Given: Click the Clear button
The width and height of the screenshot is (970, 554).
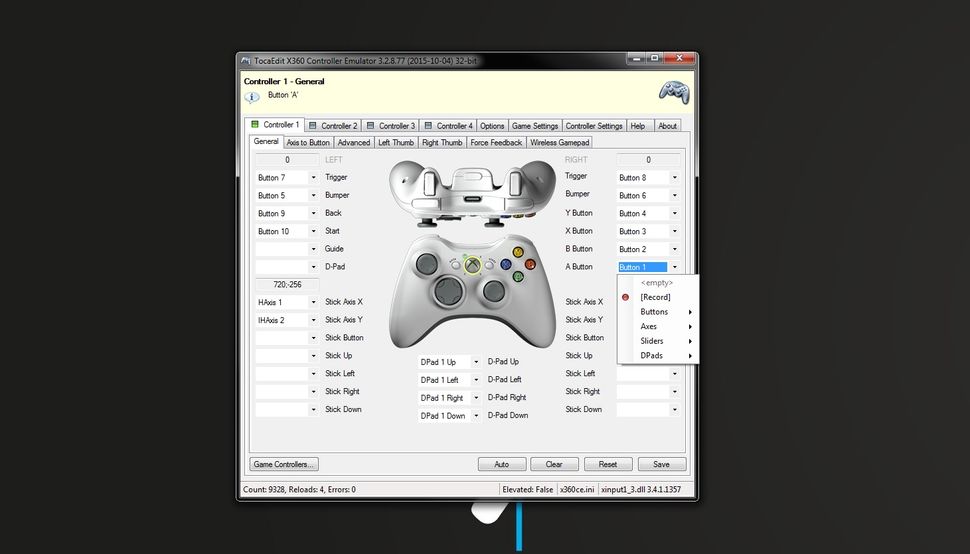Looking at the screenshot, I should [x=554, y=464].
